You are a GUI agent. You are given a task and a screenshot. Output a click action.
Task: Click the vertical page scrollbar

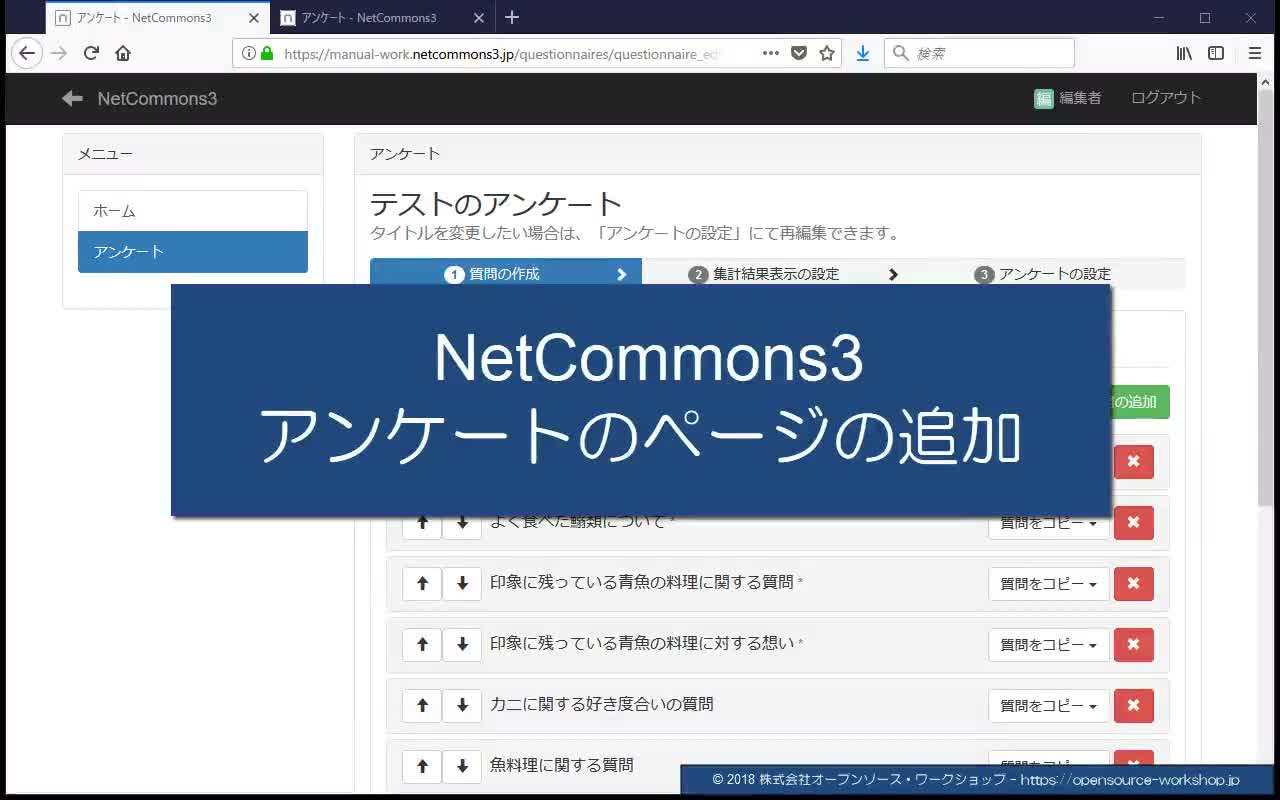click(1265, 300)
